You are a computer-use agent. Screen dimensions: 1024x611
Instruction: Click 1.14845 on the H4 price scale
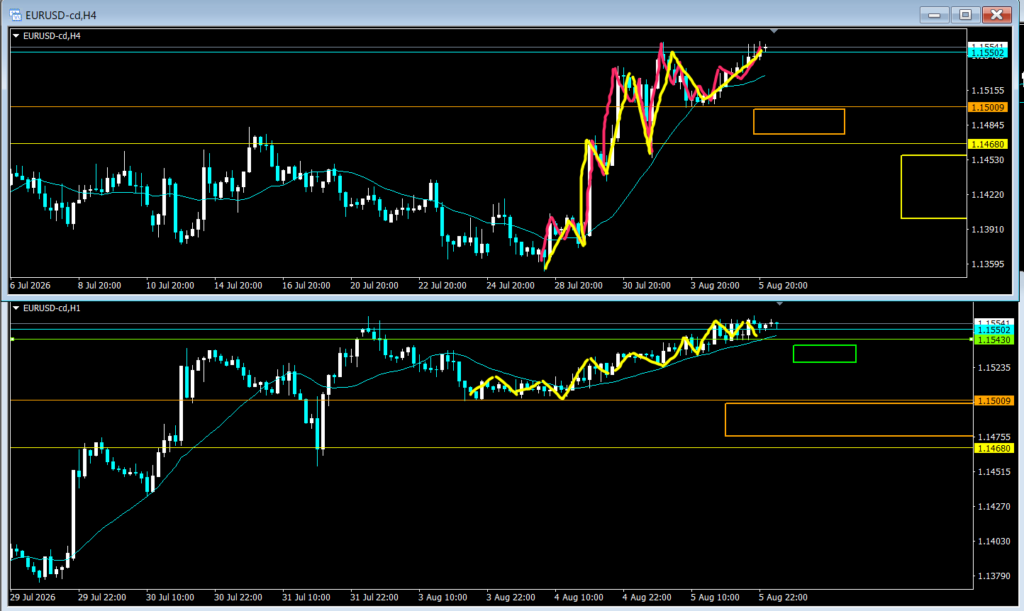[987, 125]
